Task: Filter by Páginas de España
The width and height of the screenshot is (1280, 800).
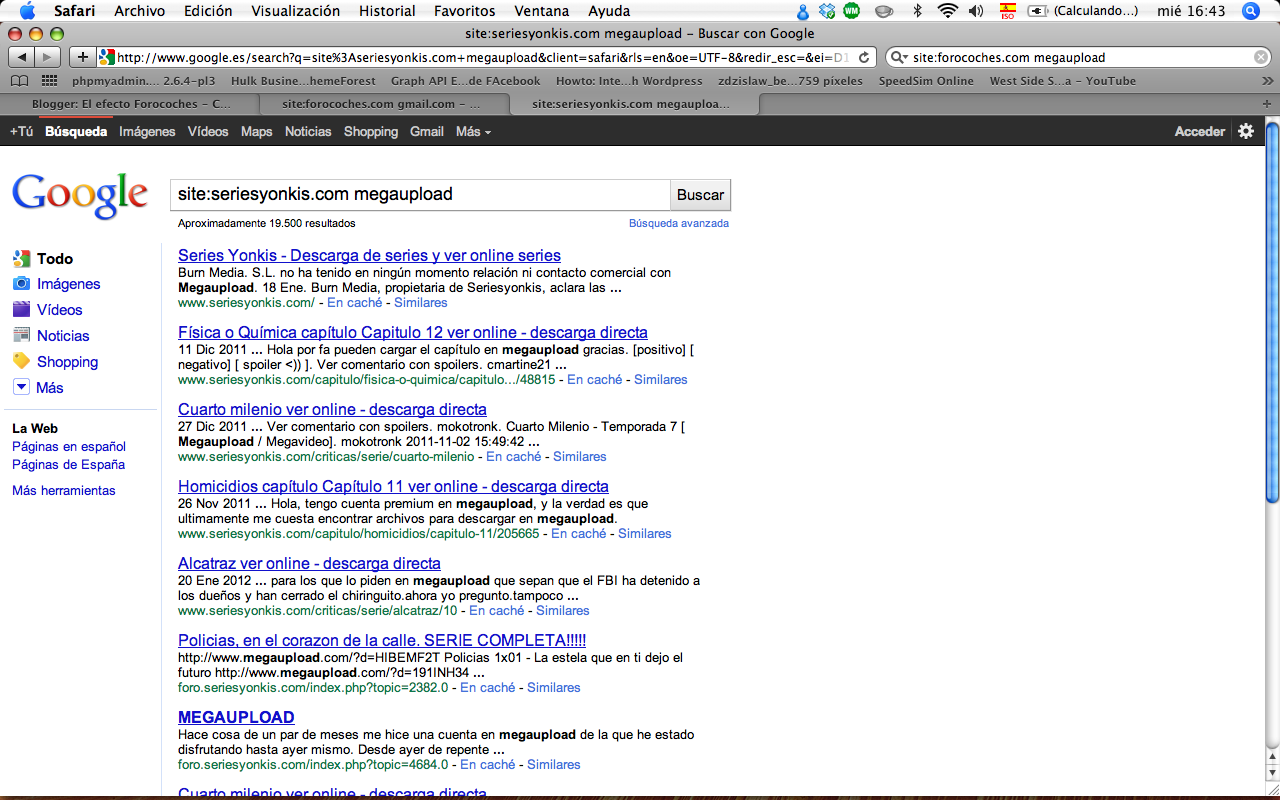Action: (x=68, y=465)
